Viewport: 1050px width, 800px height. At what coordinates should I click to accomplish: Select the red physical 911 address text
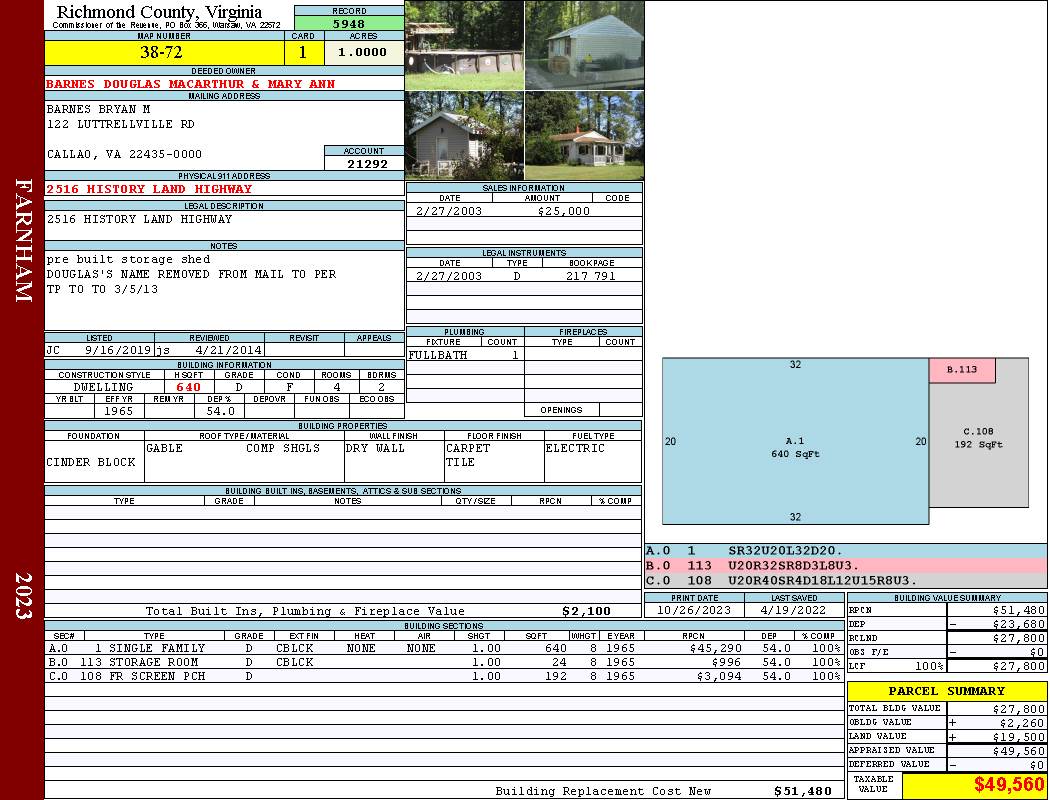click(149, 189)
